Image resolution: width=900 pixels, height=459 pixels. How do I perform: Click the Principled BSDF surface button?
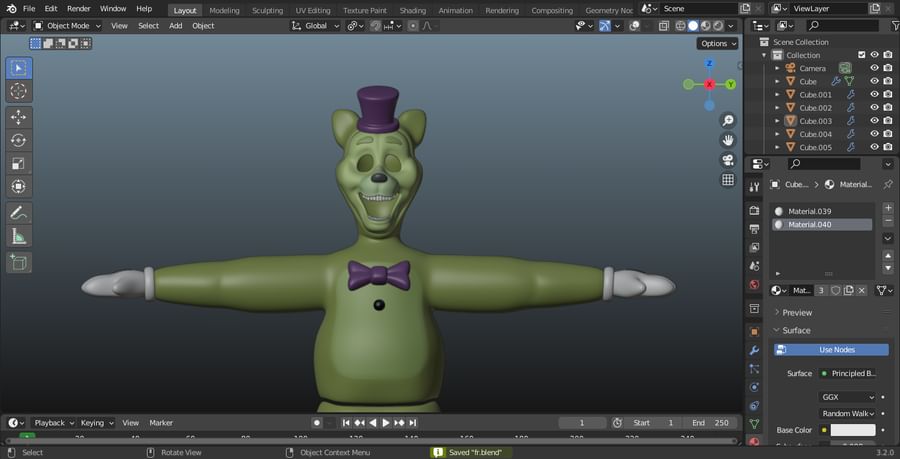848,374
